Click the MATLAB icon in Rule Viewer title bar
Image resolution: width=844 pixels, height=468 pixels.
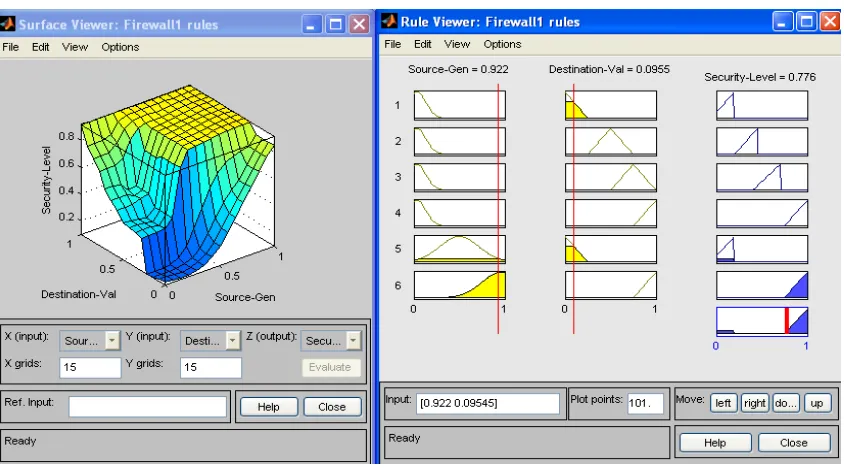pyautogui.click(x=389, y=22)
